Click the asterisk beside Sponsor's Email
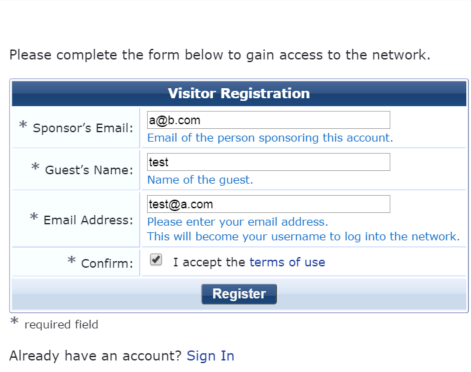The height and width of the screenshot is (372, 471). (23, 125)
